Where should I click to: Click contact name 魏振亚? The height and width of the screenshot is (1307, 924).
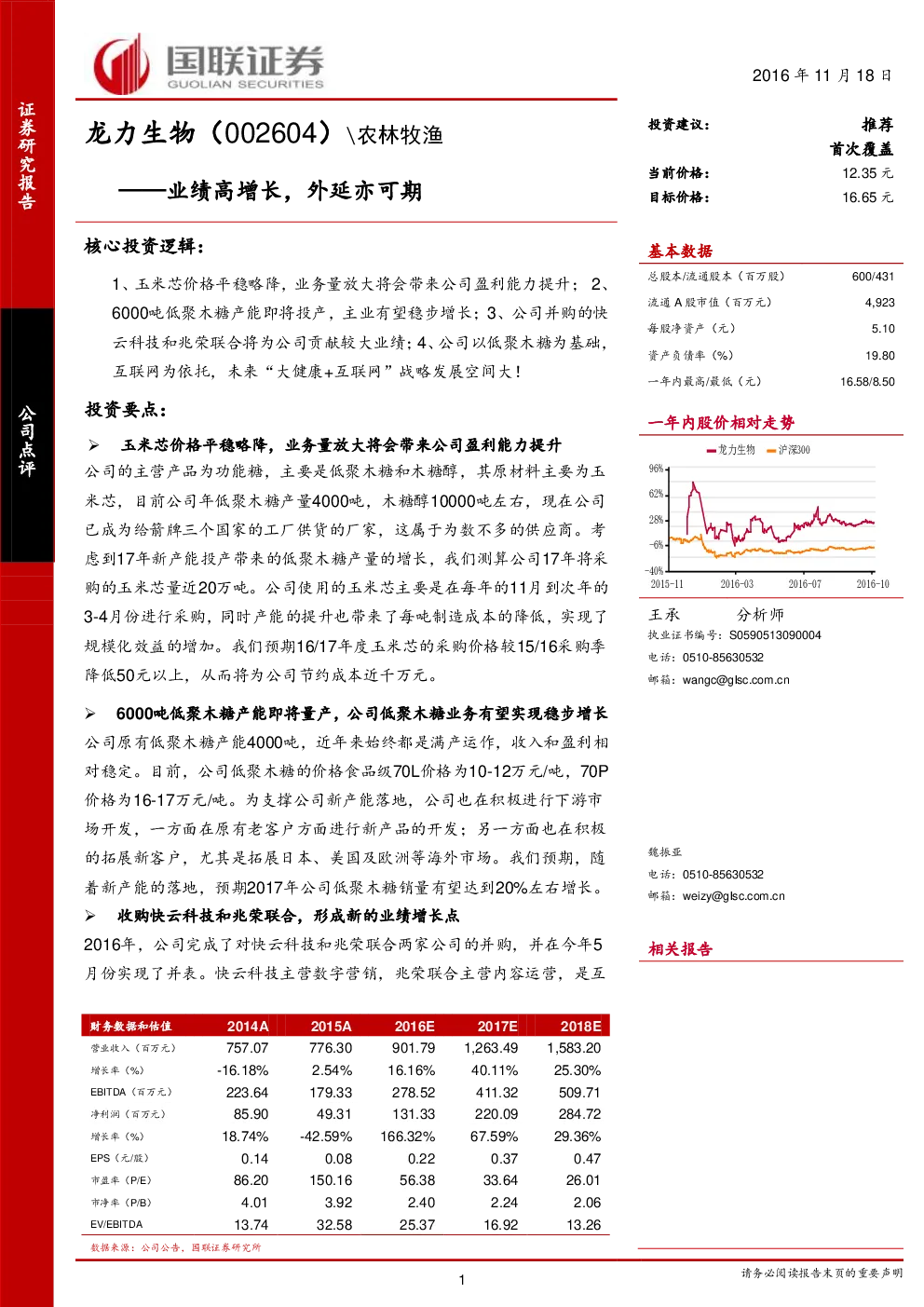(665, 852)
